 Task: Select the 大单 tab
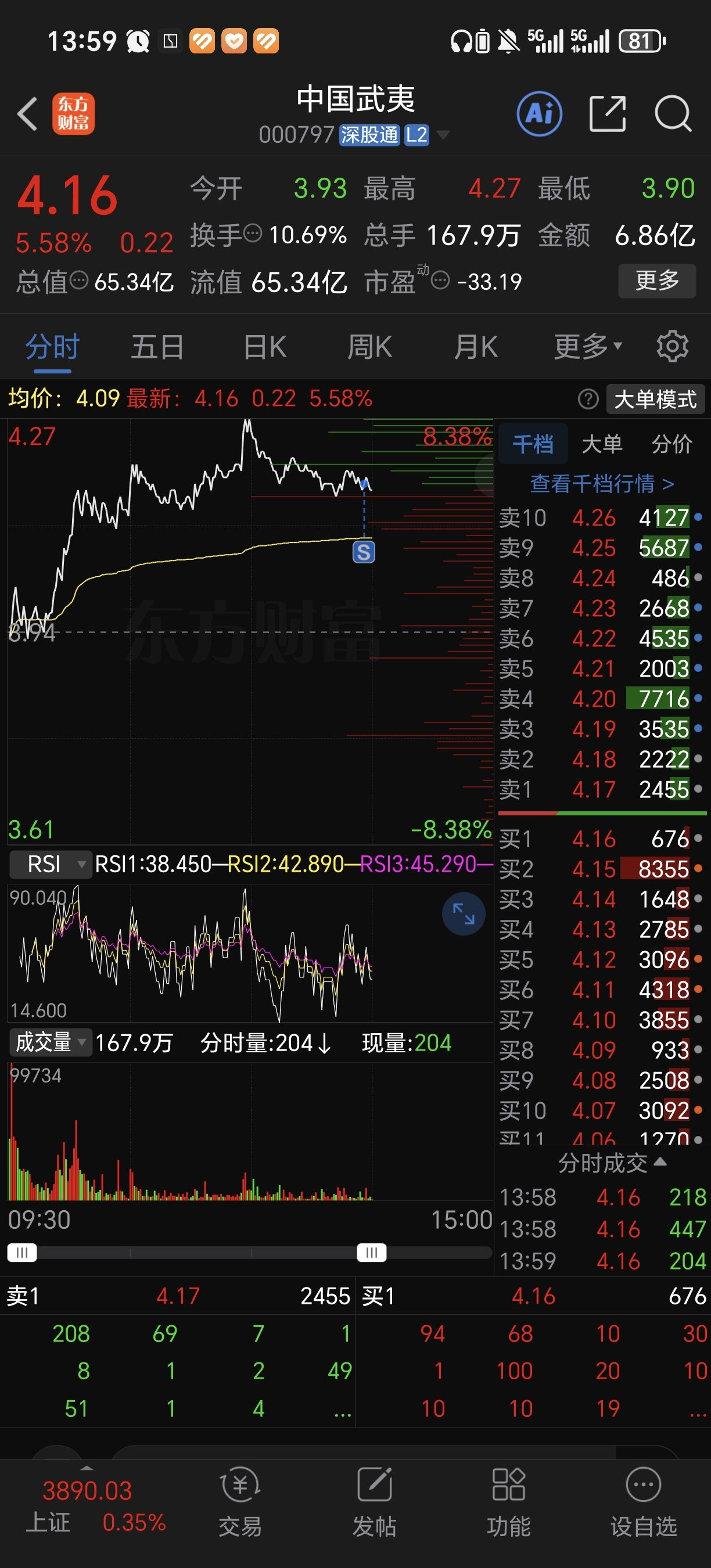coord(602,444)
